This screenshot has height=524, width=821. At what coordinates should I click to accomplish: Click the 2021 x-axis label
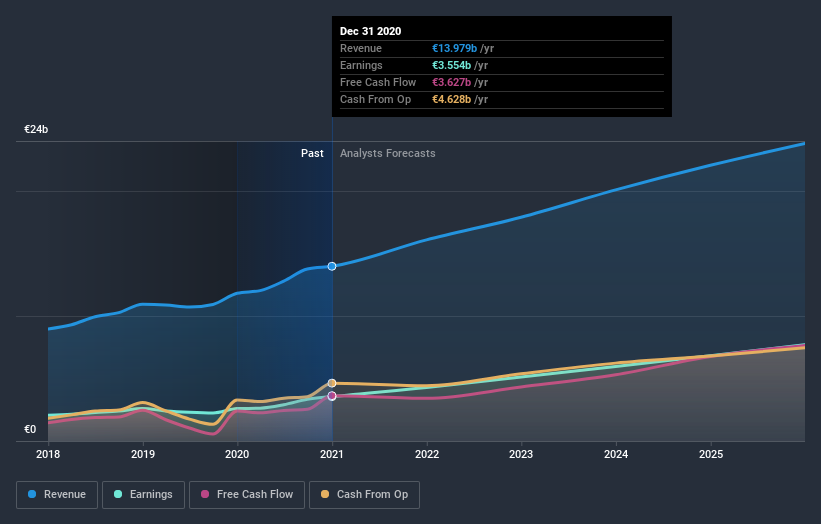(x=332, y=454)
